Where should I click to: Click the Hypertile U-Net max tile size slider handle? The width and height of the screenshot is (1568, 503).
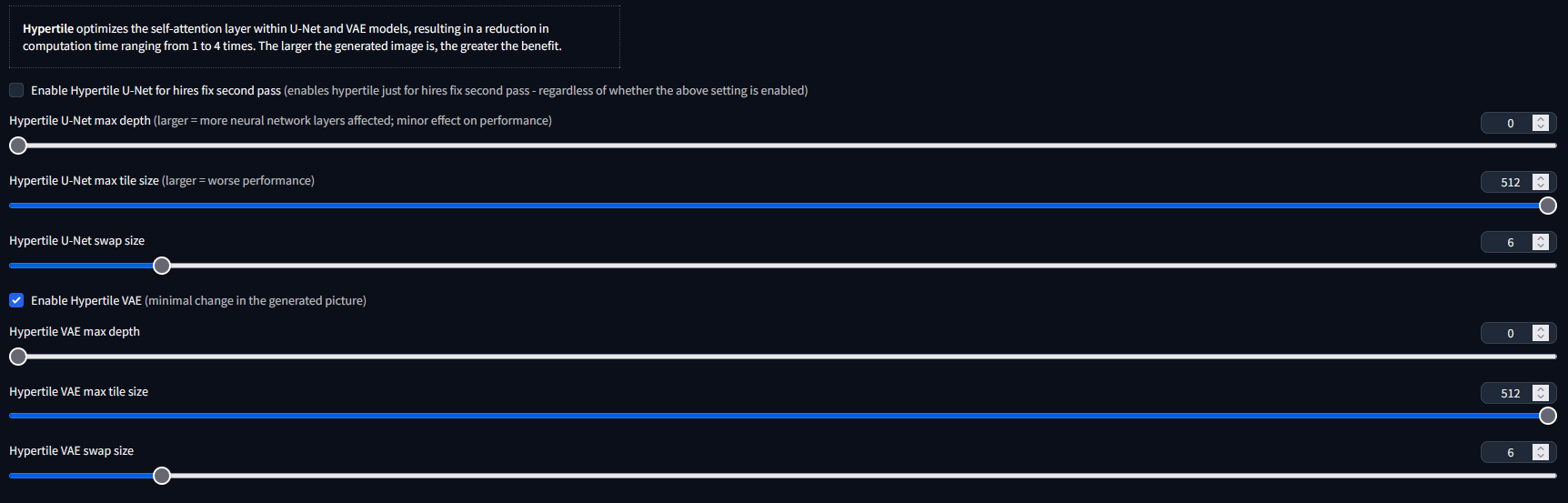coord(1547,206)
